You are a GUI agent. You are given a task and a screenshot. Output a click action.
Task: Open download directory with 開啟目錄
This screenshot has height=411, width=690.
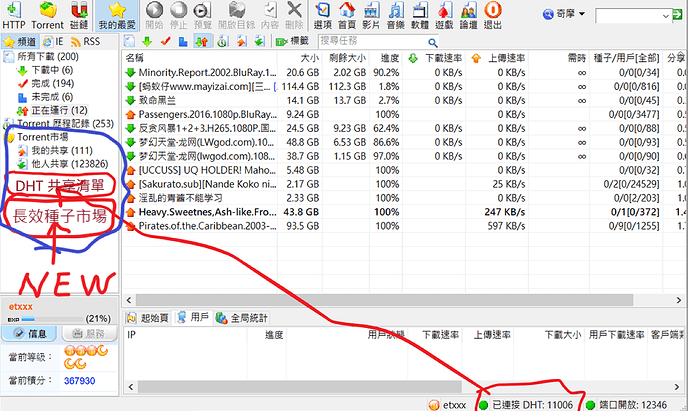pyautogui.click(x=237, y=15)
